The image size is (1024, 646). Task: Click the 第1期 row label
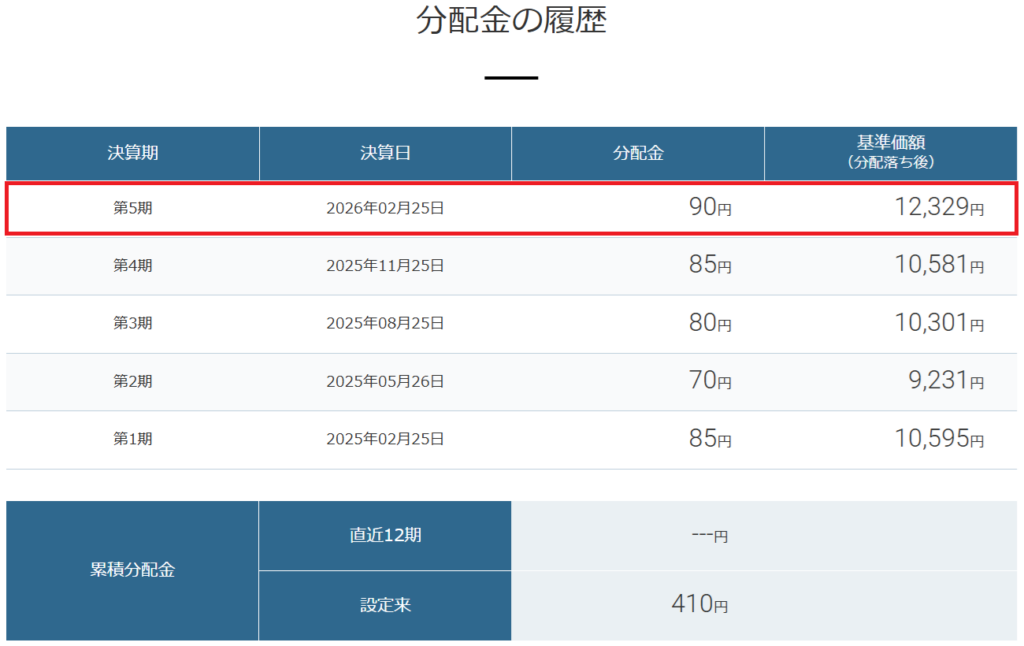(133, 439)
